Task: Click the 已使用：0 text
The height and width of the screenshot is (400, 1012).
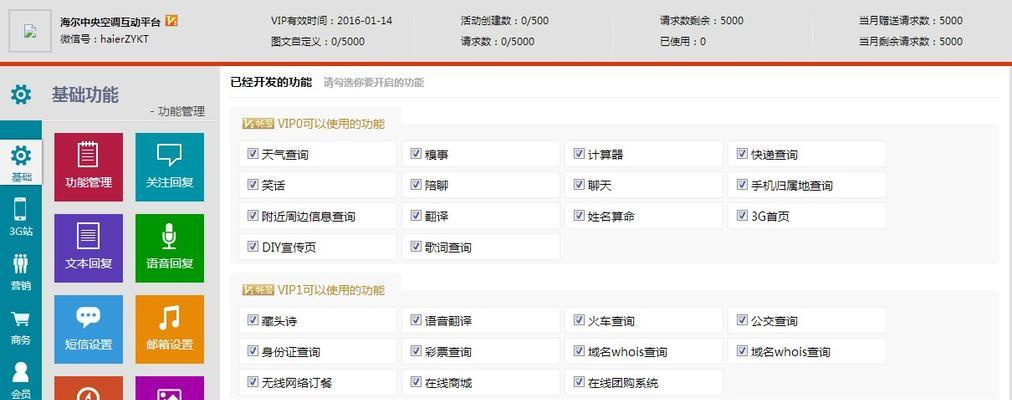Action: click(683, 41)
